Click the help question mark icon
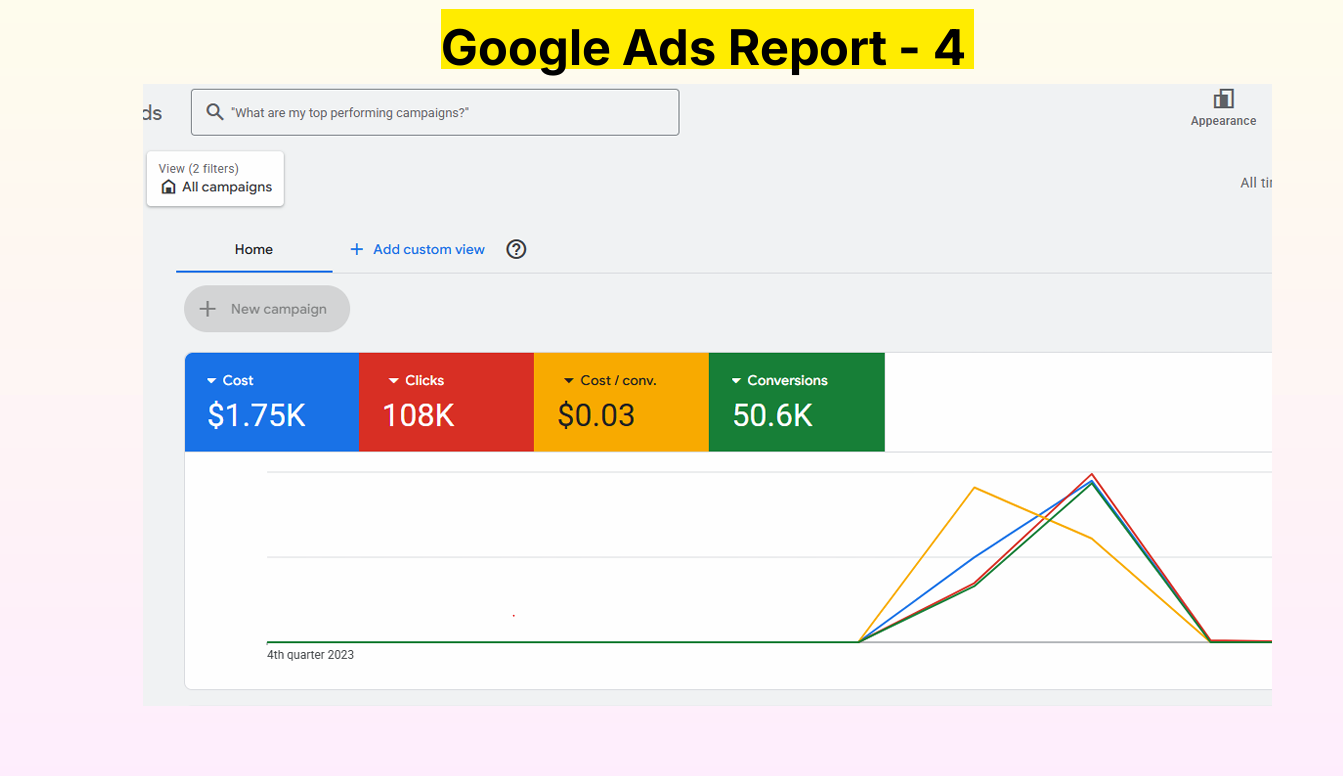 point(516,249)
